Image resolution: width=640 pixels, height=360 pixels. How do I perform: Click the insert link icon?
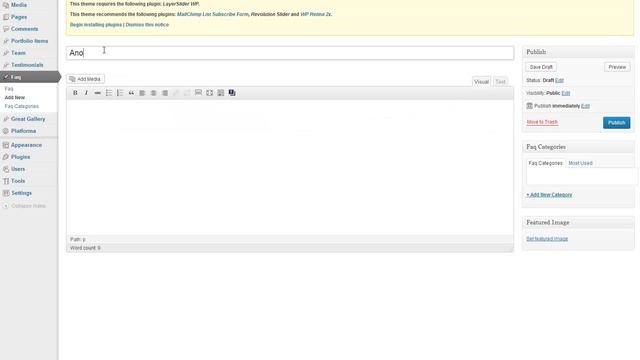pos(176,93)
